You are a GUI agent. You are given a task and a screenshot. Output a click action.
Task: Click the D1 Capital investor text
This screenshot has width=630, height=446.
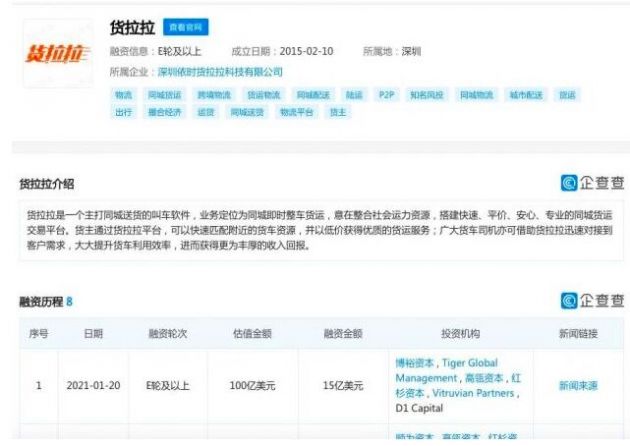click(x=419, y=408)
